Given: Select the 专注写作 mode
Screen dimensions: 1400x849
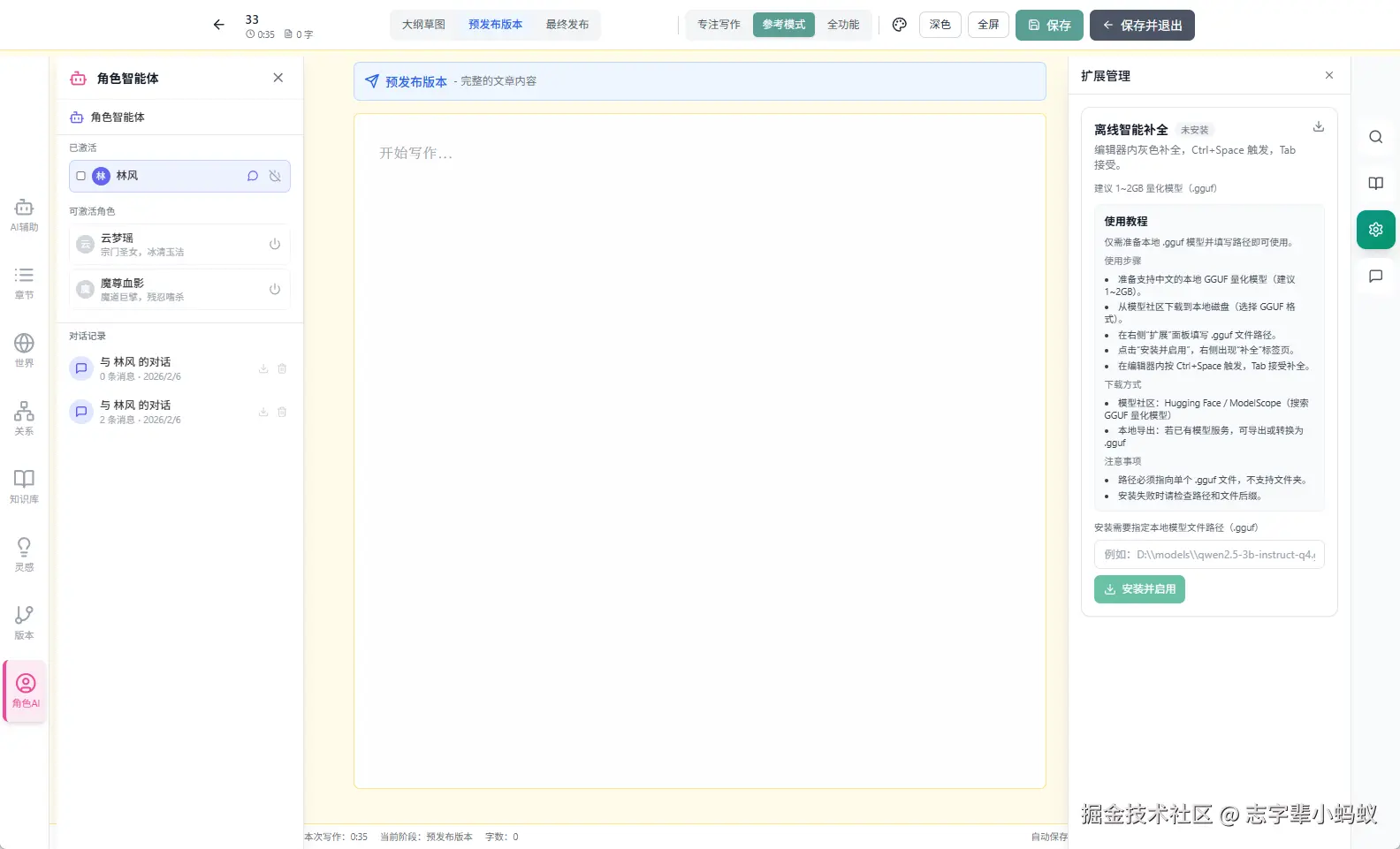Looking at the screenshot, I should [719, 25].
